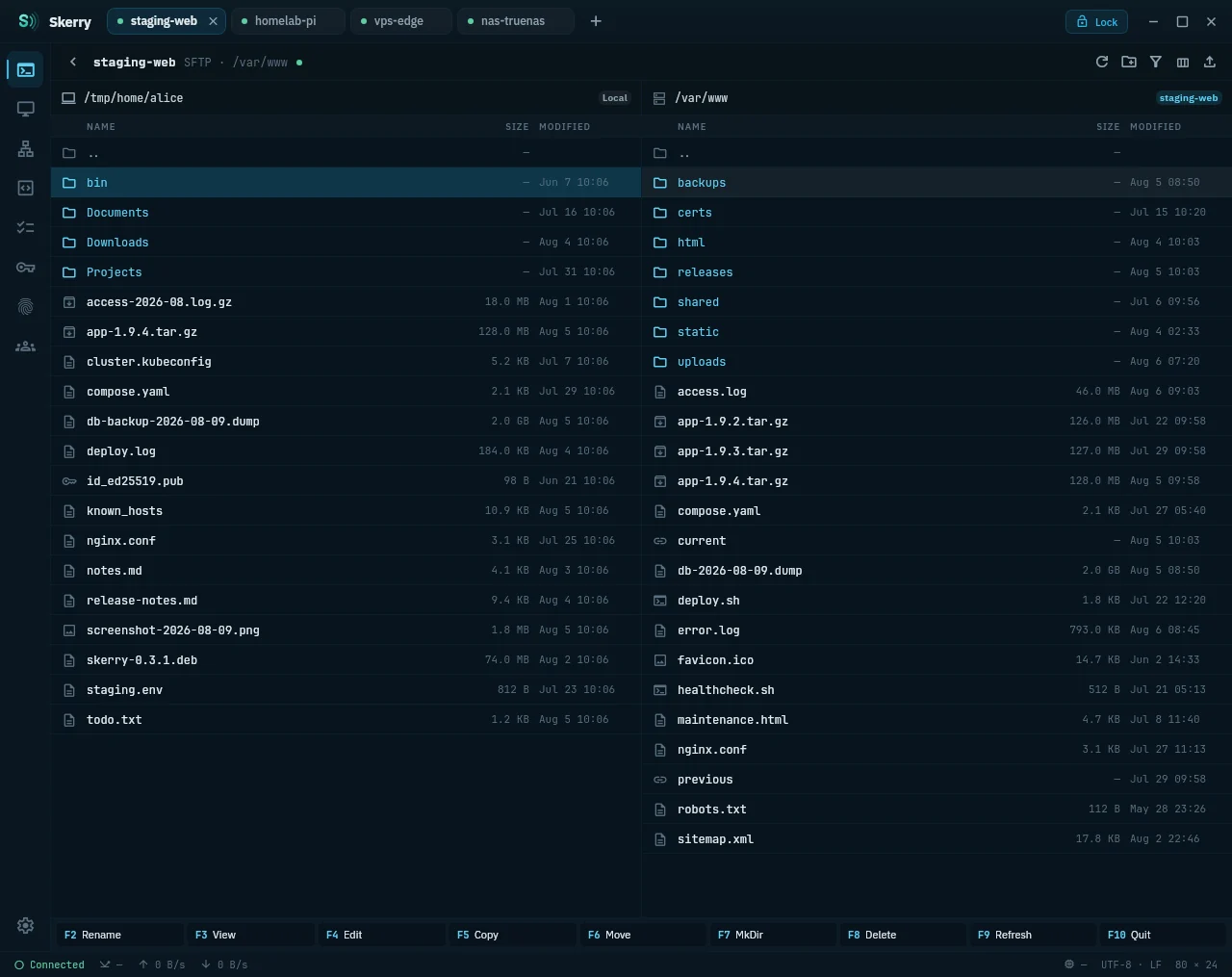This screenshot has width=1232, height=977.
Task: Switch to the vps-edge tab
Action: tap(401, 21)
